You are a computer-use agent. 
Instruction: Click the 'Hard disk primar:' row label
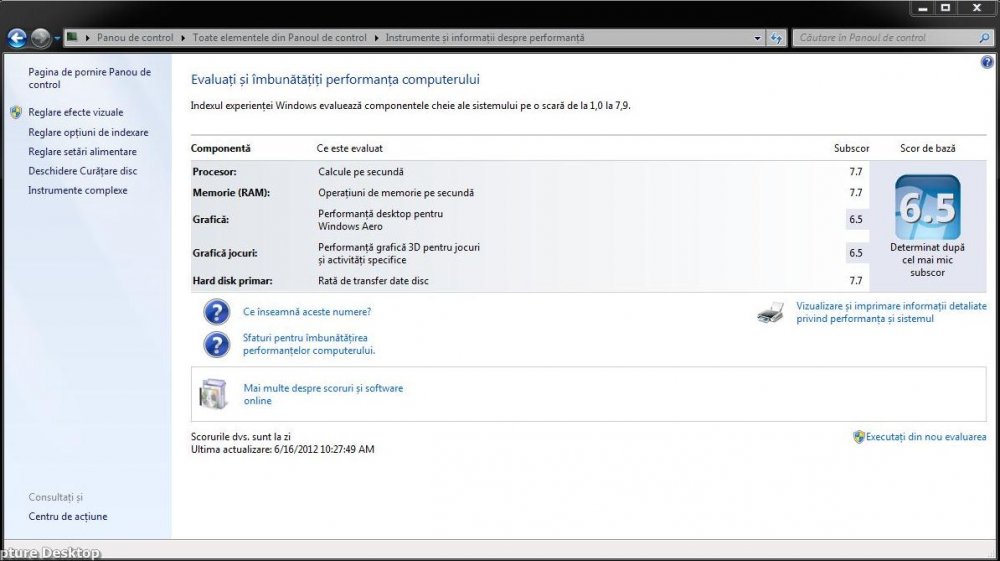232,280
